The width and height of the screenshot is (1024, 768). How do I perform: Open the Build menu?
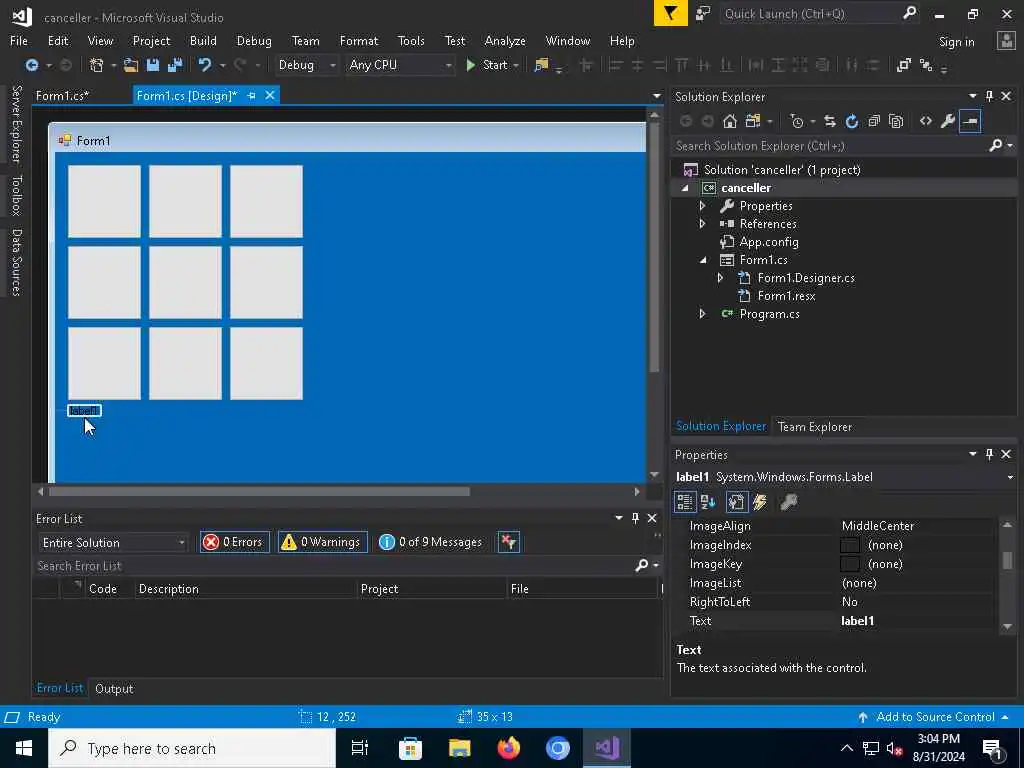pos(203,40)
